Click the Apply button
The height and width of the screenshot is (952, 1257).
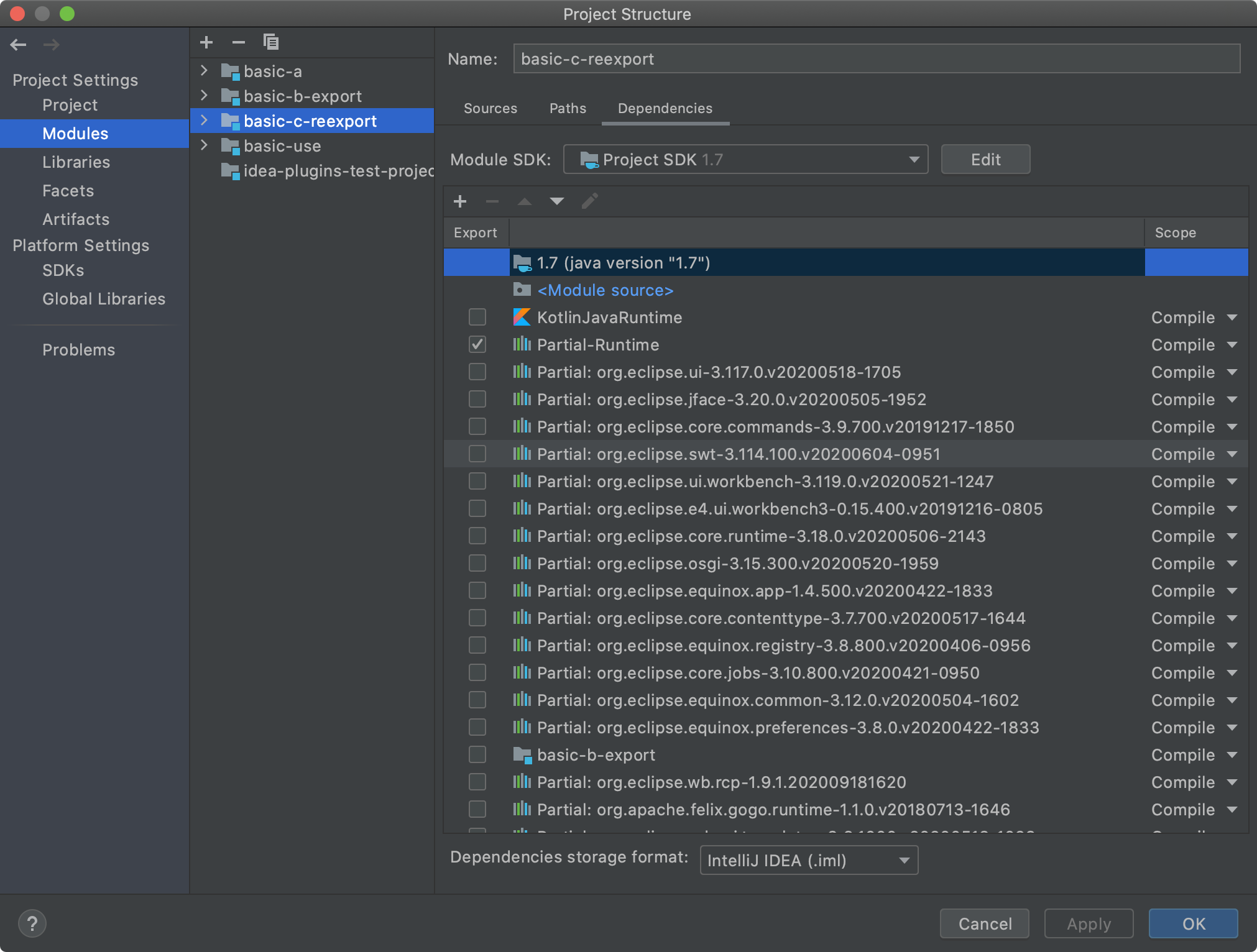click(x=1089, y=923)
